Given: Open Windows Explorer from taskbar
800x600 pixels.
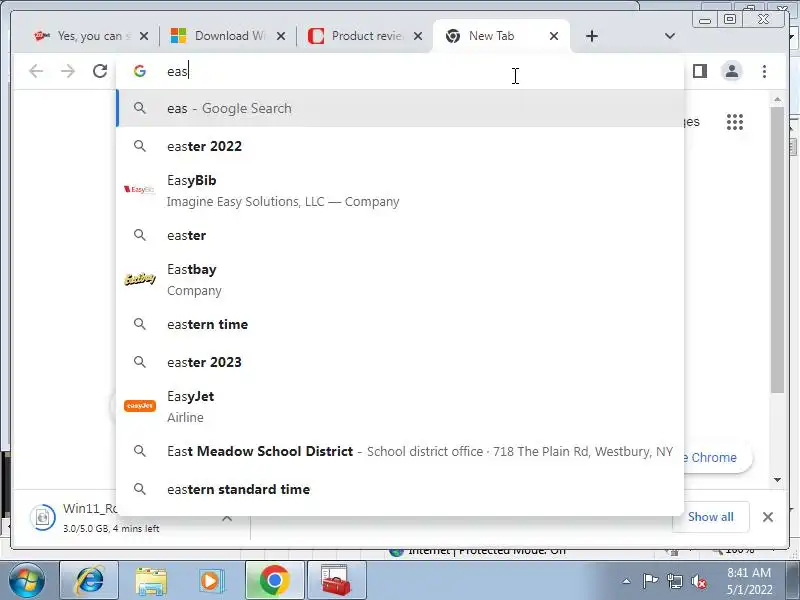Looking at the screenshot, I should point(151,580).
